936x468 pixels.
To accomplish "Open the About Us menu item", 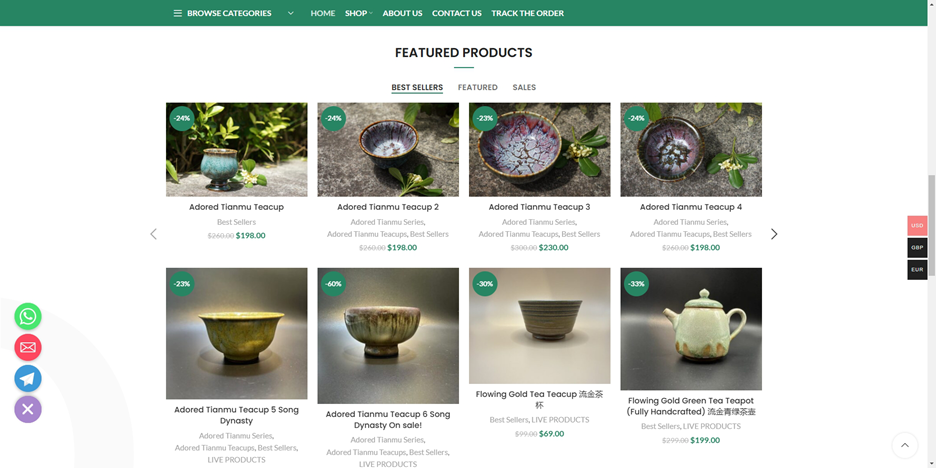I will pyautogui.click(x=402, y=13).
